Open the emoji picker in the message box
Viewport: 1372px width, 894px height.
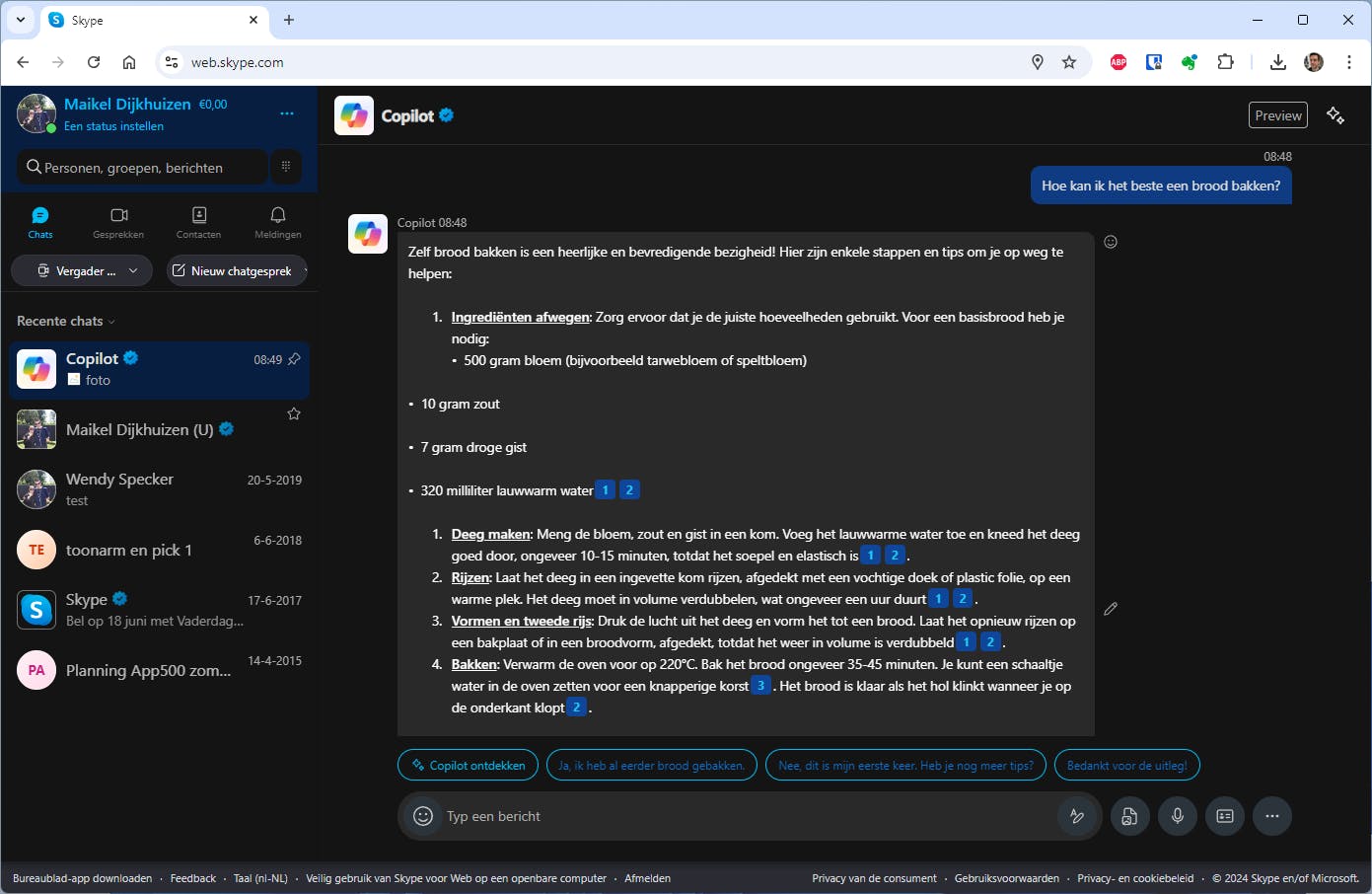click(x=423, y=816)
